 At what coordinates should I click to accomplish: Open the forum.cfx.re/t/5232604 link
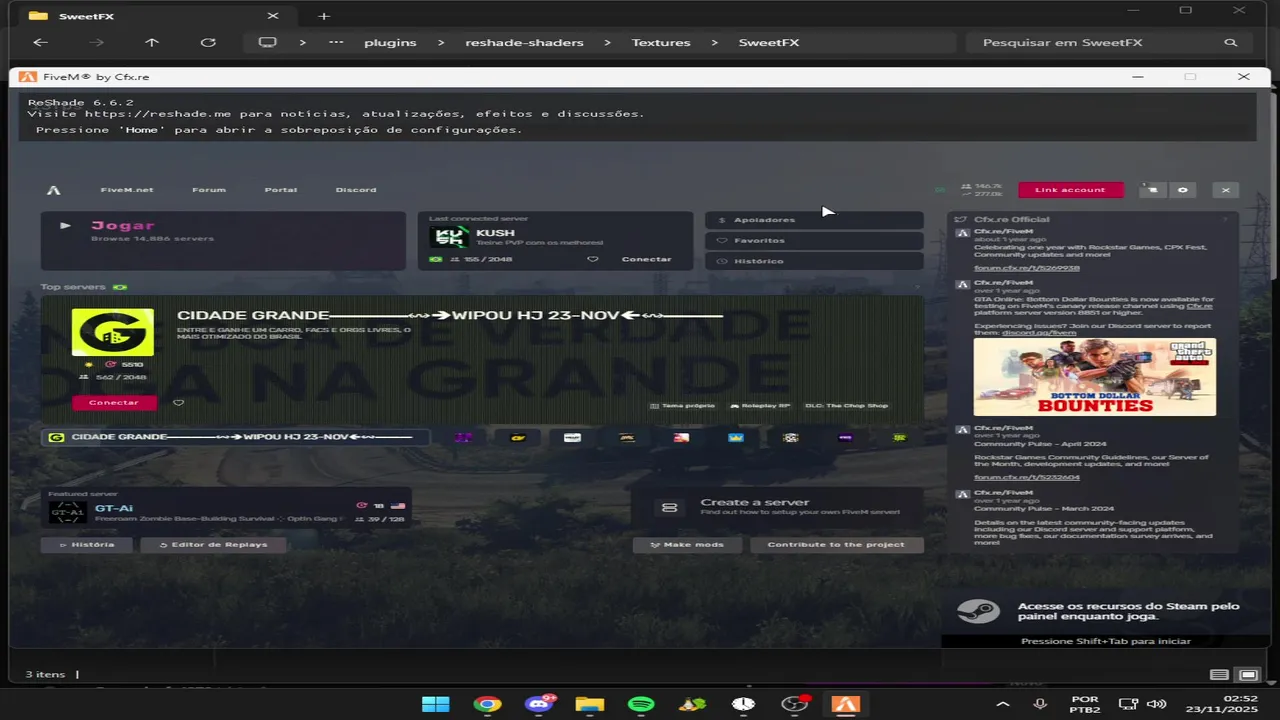(x=1027, y=477)
